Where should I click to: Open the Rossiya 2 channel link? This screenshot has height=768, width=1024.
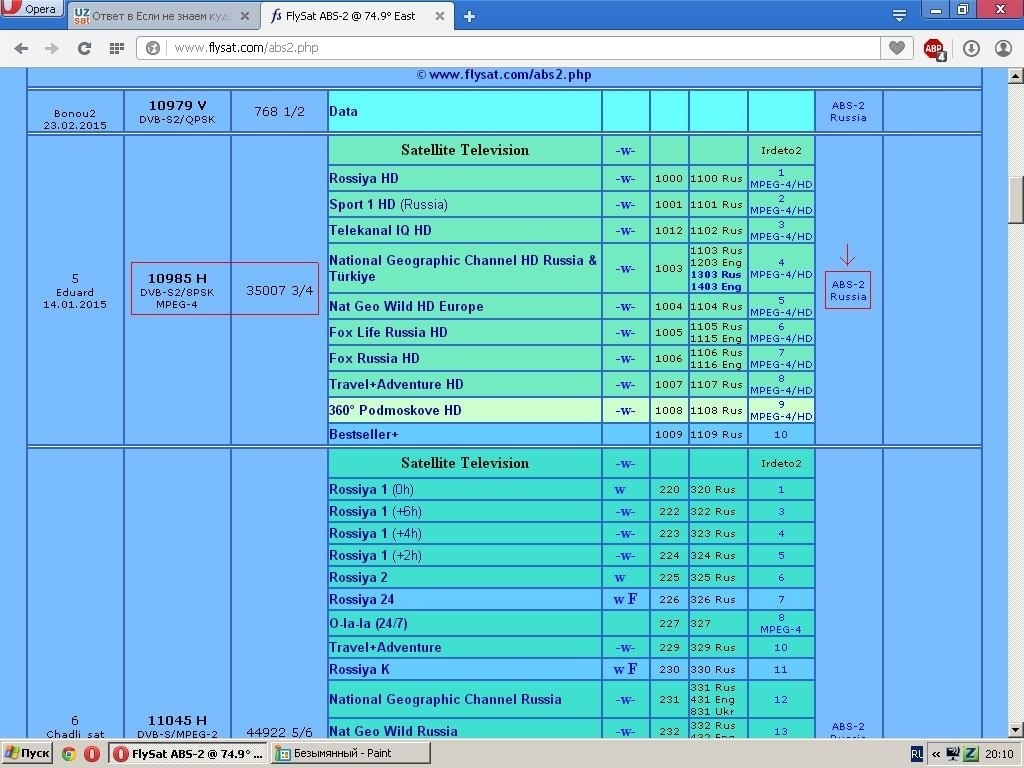pyautogui.click(x=359, y=578)
